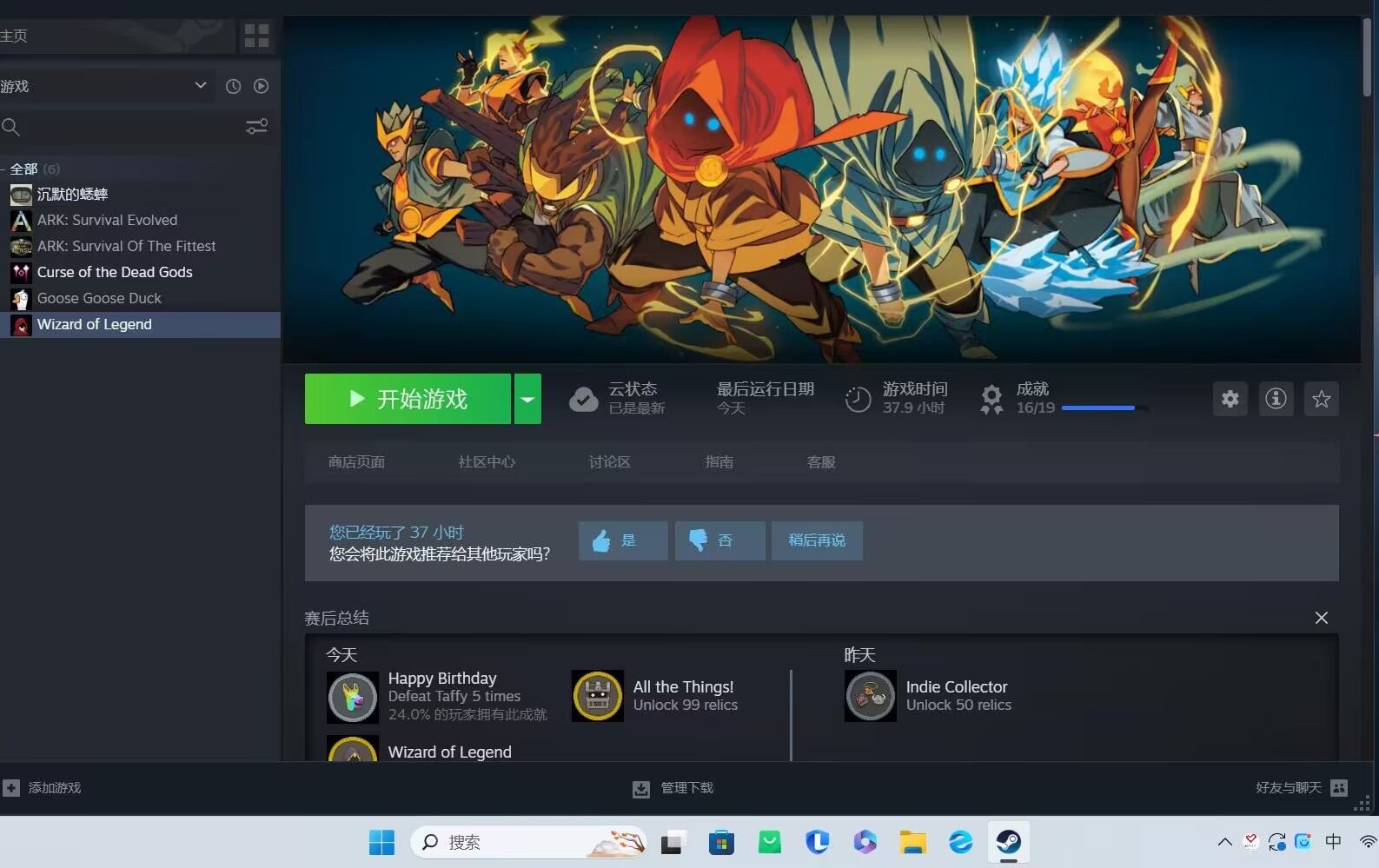Recommend the game with the 是 button
Screen dimensions: 1379x868
623,540
